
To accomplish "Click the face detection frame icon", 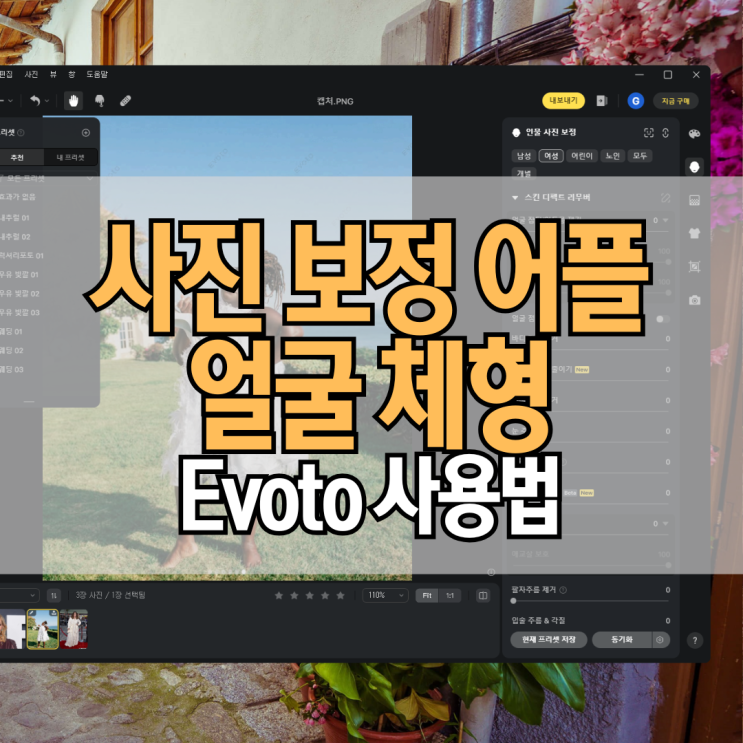I will (x=649, y=133).
